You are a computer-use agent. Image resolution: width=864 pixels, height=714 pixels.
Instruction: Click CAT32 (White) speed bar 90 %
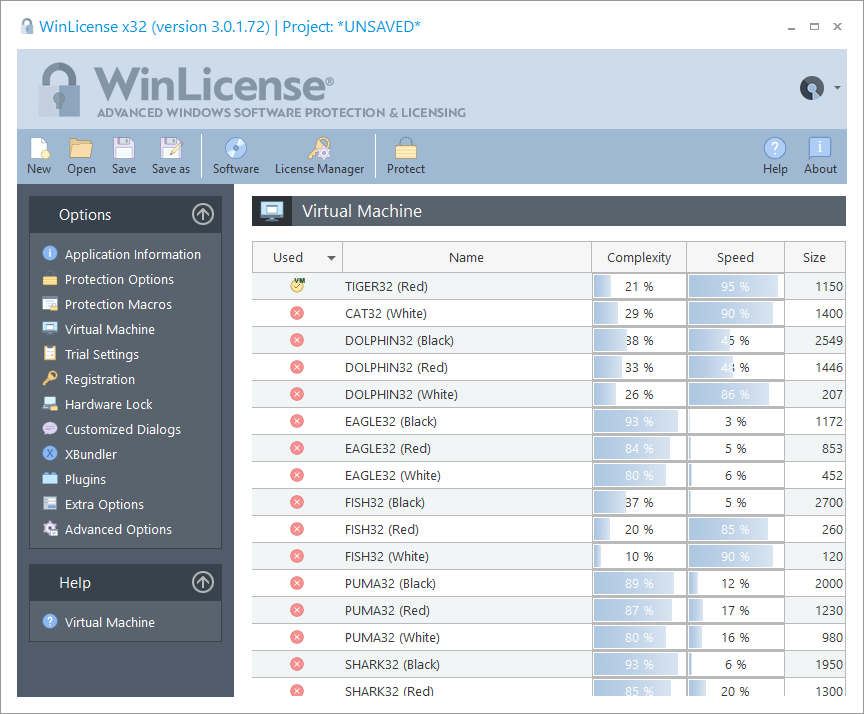735,313
